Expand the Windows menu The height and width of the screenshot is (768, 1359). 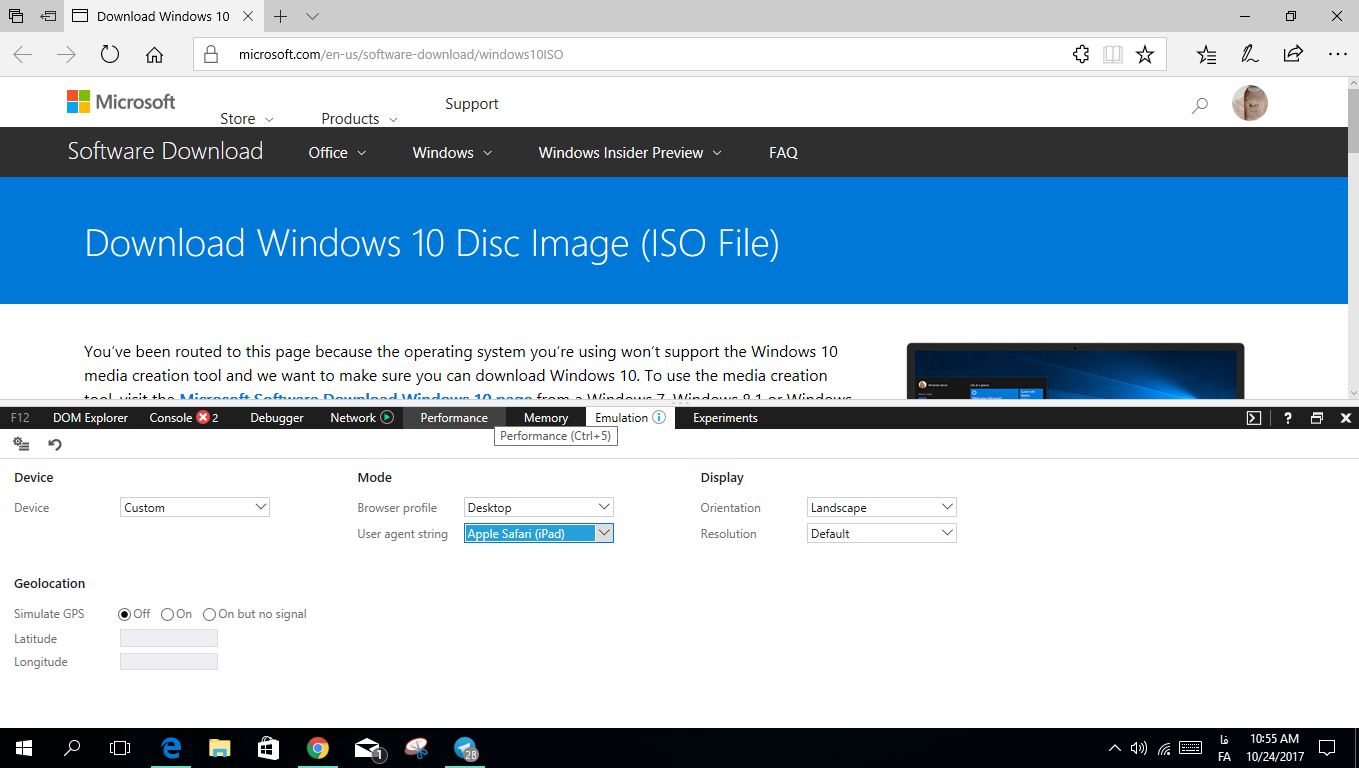point(452,152)
